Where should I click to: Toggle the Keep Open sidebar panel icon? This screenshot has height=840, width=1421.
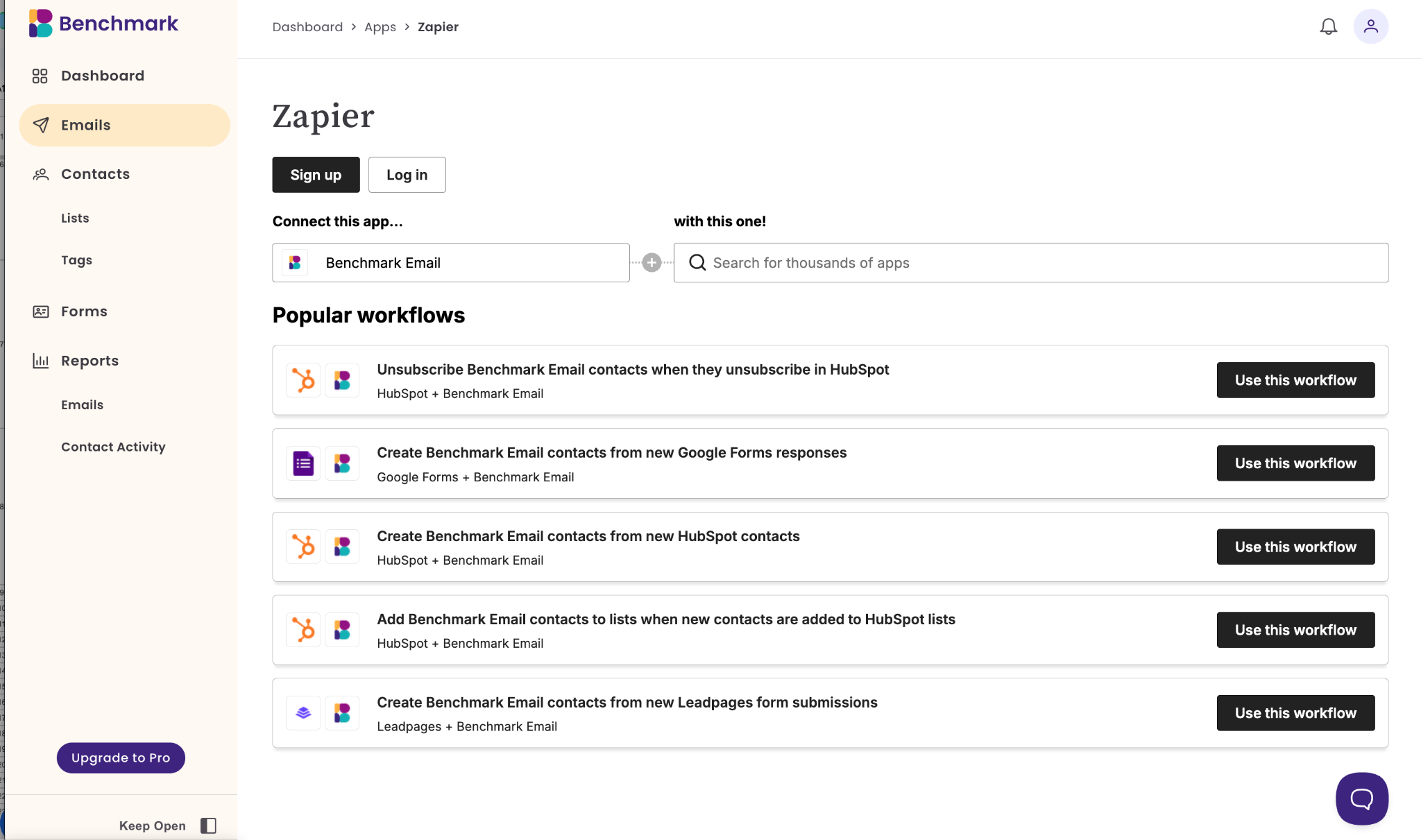208,825
